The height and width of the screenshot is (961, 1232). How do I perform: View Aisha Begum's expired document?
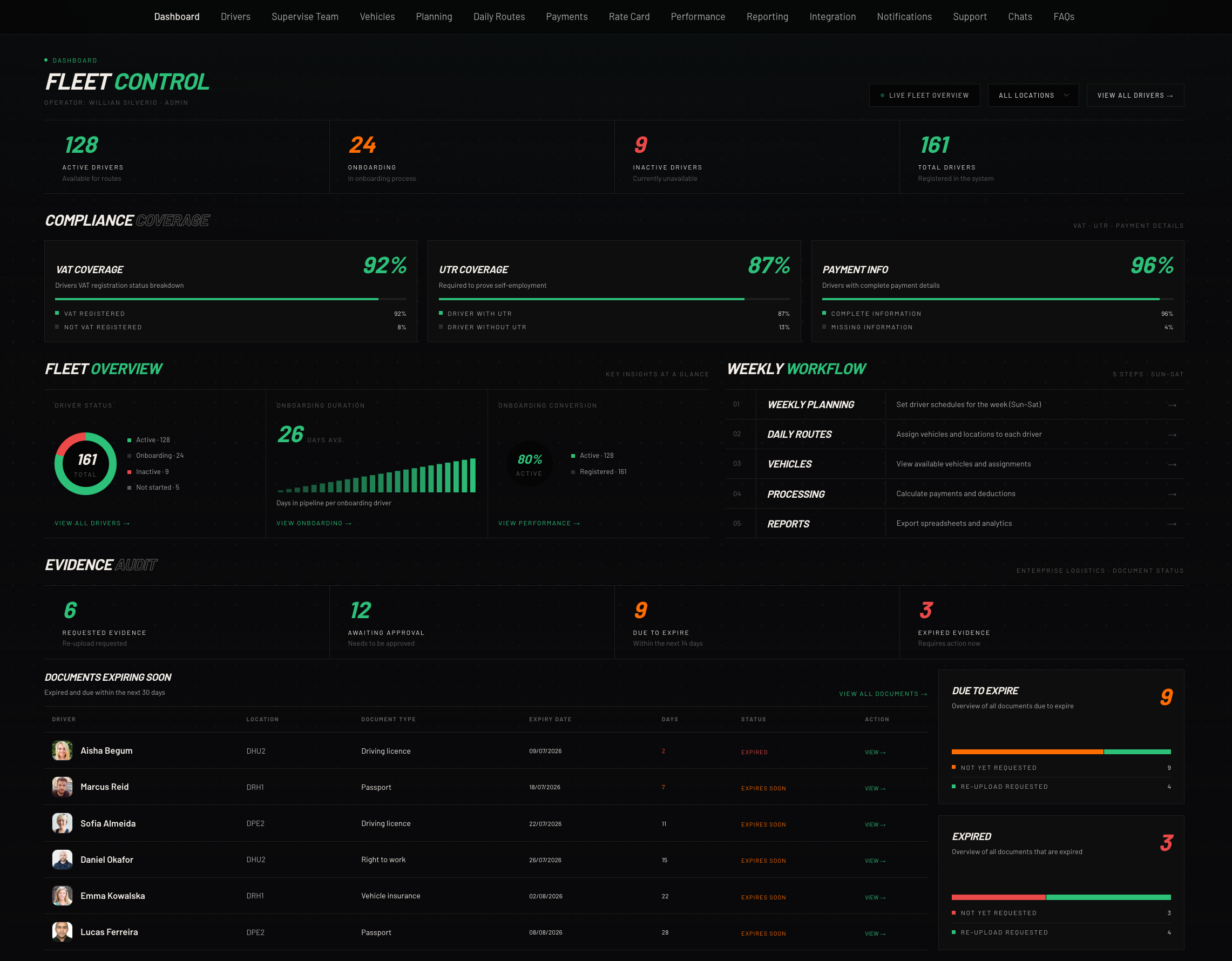click(875, 752)
